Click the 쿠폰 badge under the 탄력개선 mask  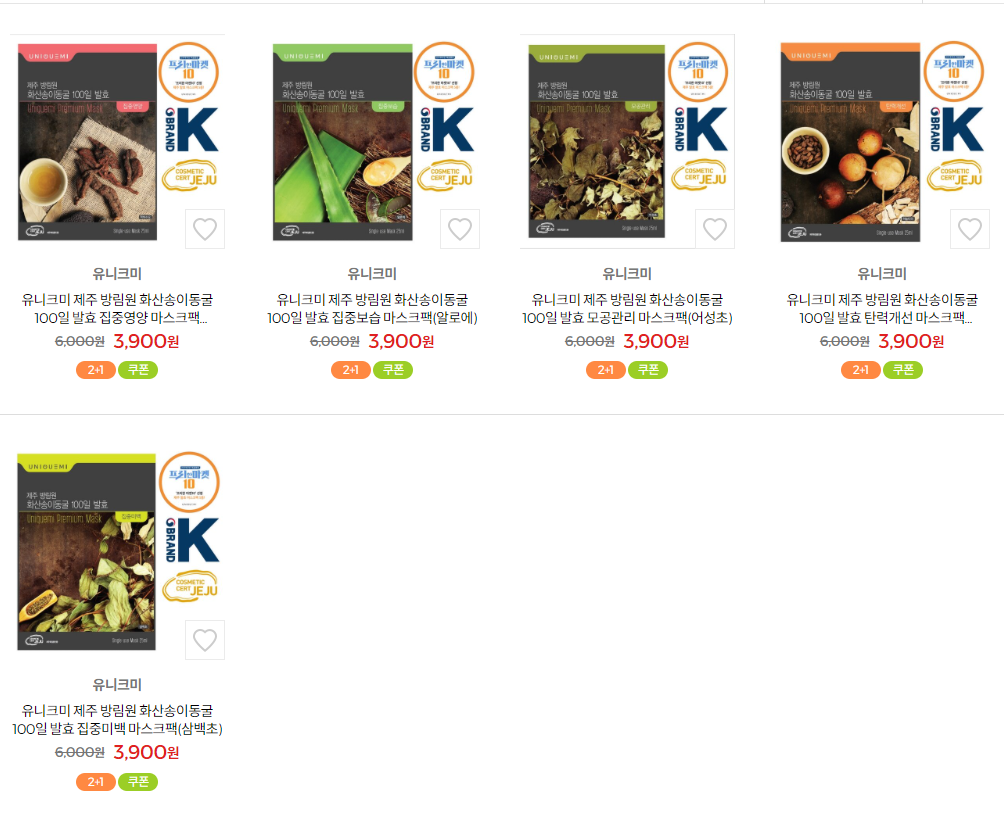coord(903,370)
